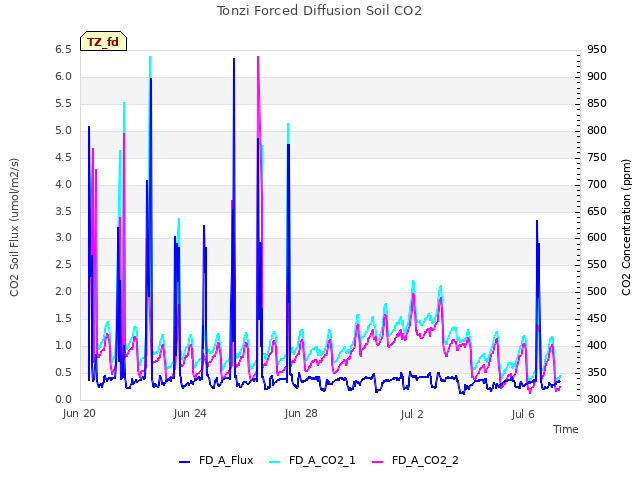640x480 pixels.
Task: Click the Time axis label
Action: [x=566, y=429]
